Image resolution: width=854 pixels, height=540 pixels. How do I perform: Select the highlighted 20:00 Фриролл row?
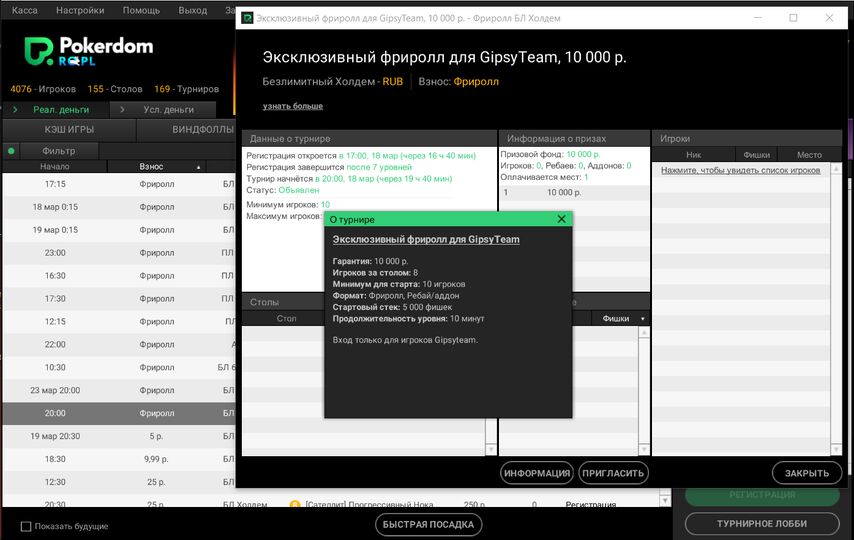tap(119, 413)
